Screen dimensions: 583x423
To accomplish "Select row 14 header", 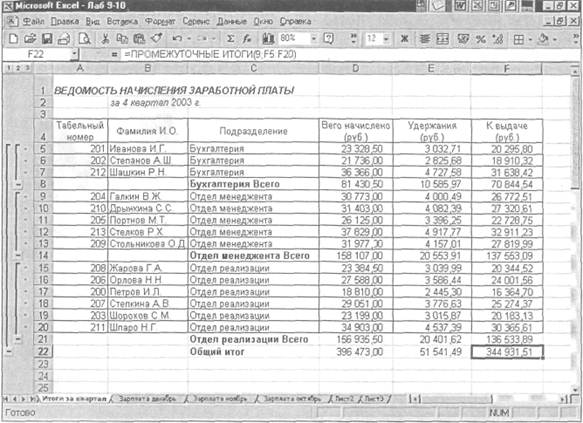I will pyautogui.click(x=43, y=256).
